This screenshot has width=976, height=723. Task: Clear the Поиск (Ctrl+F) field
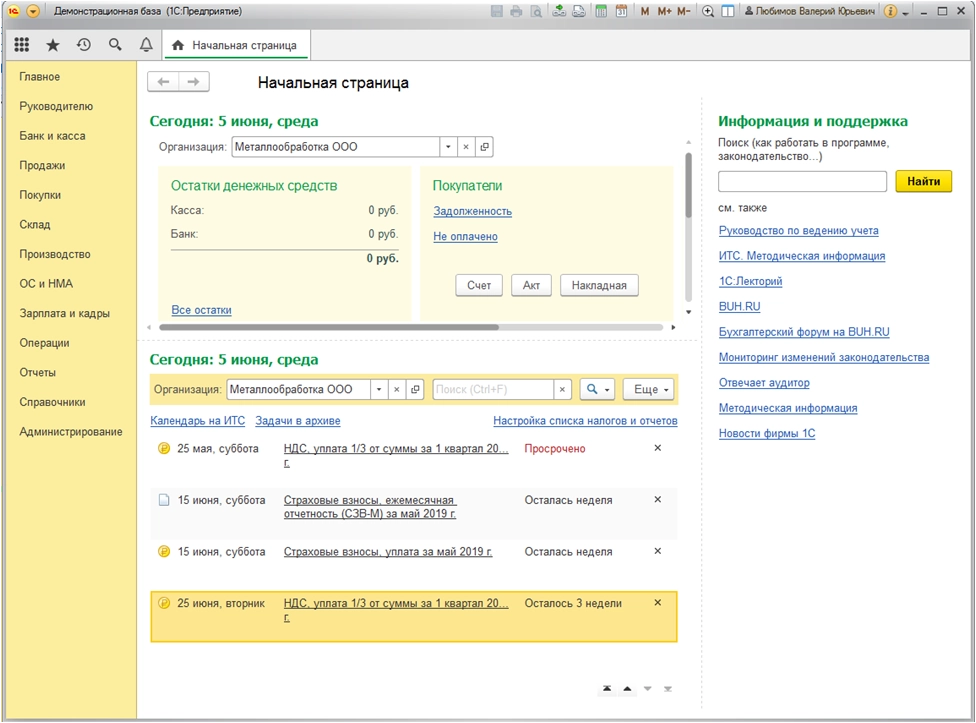pos(562,389)
